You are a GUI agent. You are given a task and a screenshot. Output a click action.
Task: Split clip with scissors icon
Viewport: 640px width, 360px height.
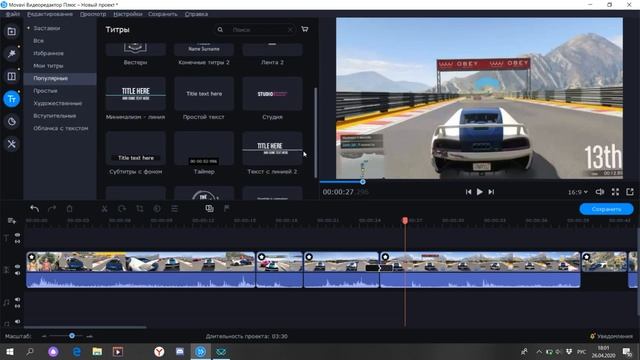(x=104, y=209)
